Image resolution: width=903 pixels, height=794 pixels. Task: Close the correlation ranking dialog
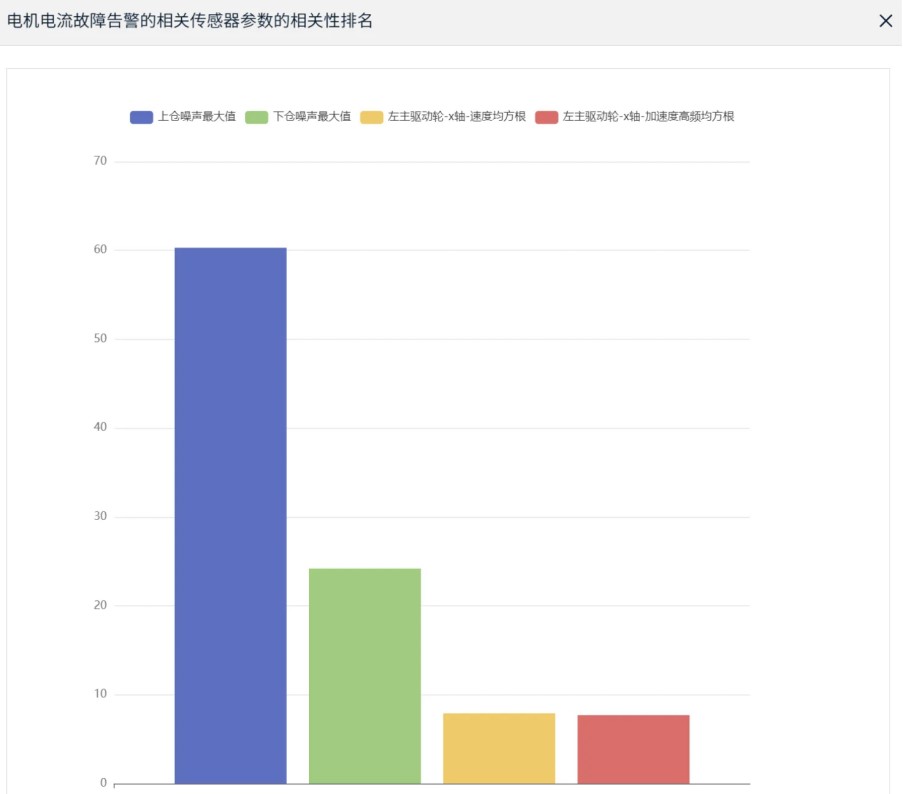885,21
